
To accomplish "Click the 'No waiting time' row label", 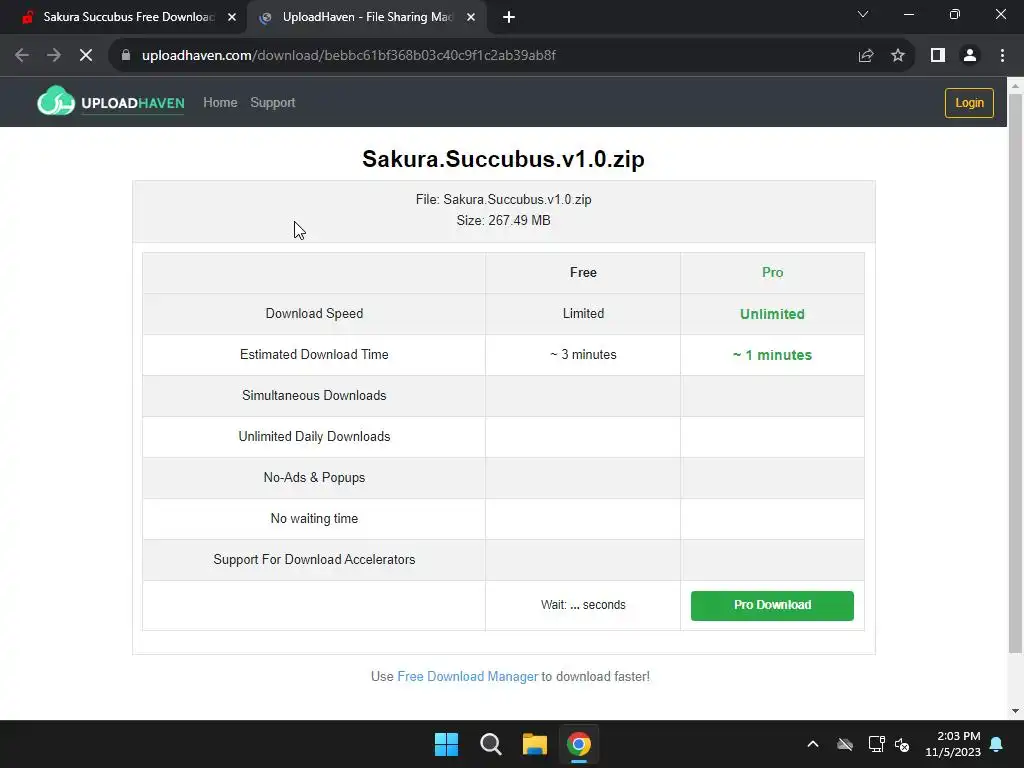I will pos(314,519).
